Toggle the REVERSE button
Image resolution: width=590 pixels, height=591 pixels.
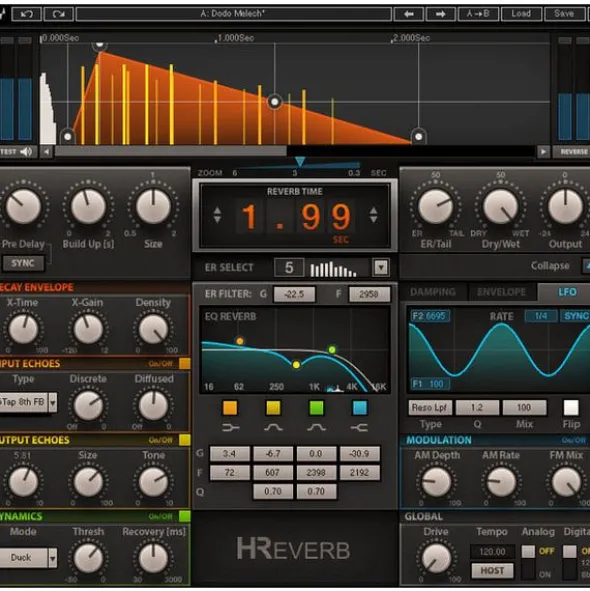(572, 152)
